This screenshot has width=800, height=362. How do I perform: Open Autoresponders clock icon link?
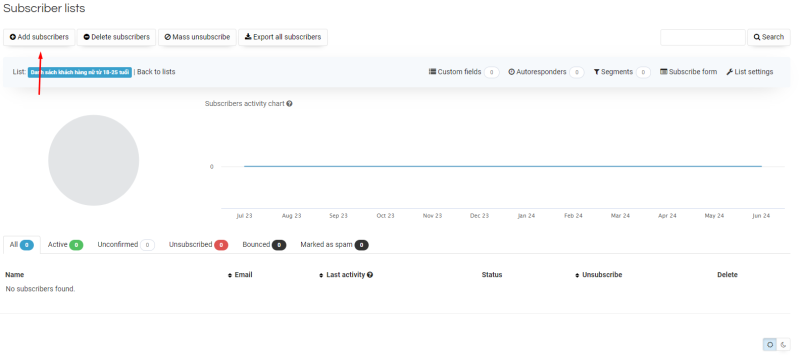point(537,72)
